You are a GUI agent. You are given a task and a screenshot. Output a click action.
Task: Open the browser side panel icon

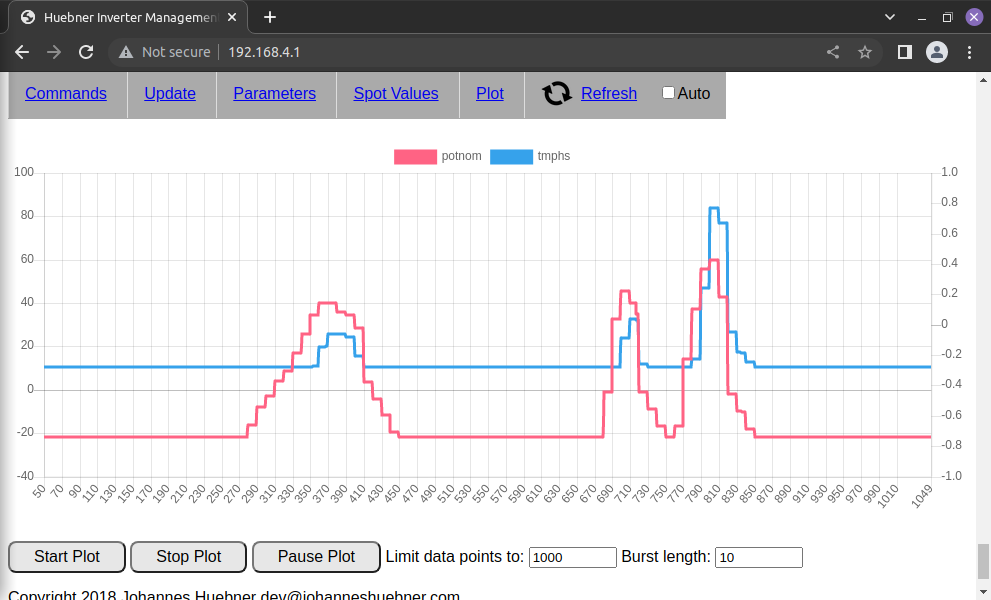904,52
